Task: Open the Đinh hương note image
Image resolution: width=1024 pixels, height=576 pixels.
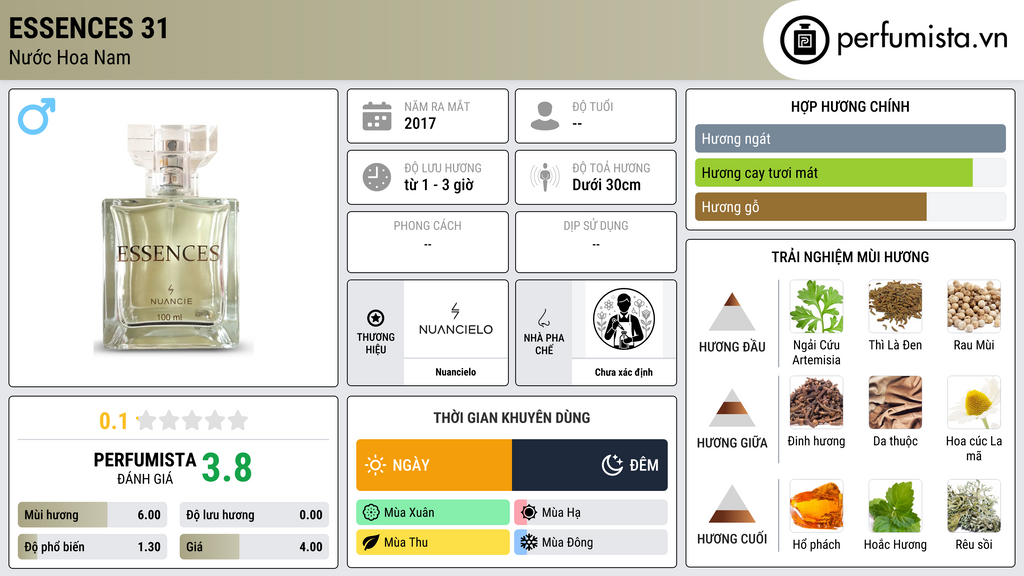Action: click(816, 402)
